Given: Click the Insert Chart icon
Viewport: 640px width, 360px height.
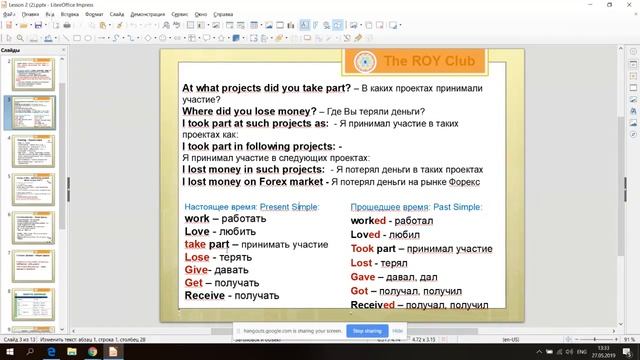Looking at the screenshot, I should 291,25.
